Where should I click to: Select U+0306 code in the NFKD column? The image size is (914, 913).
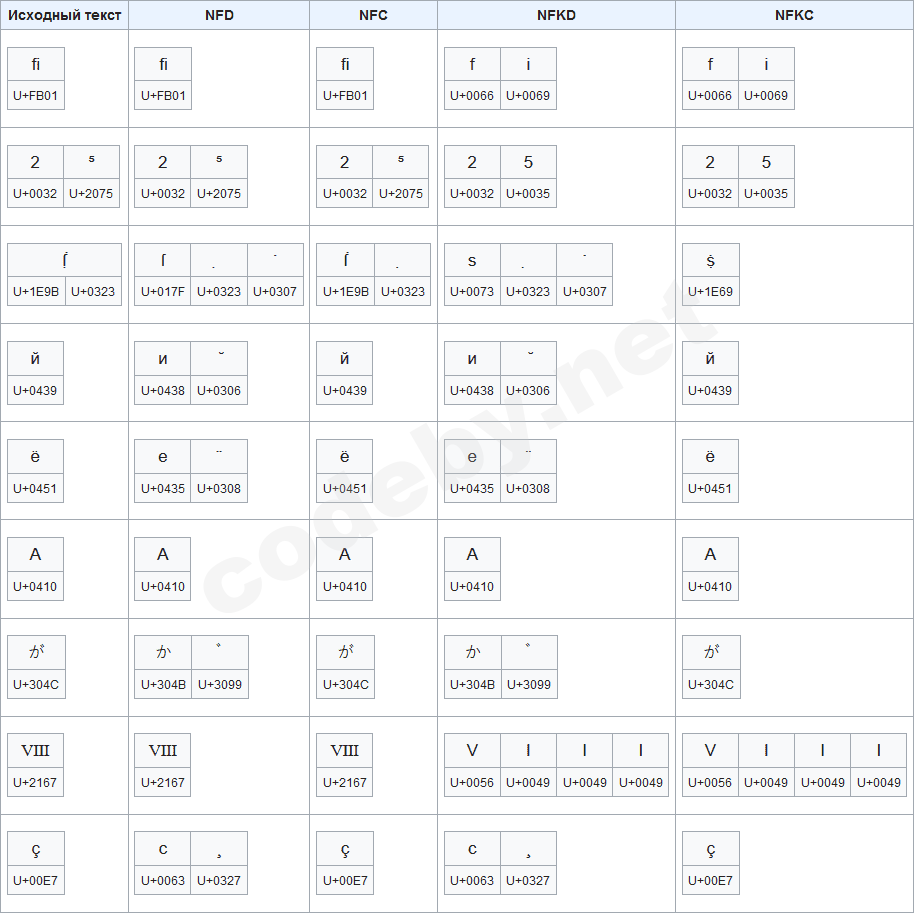528,391
